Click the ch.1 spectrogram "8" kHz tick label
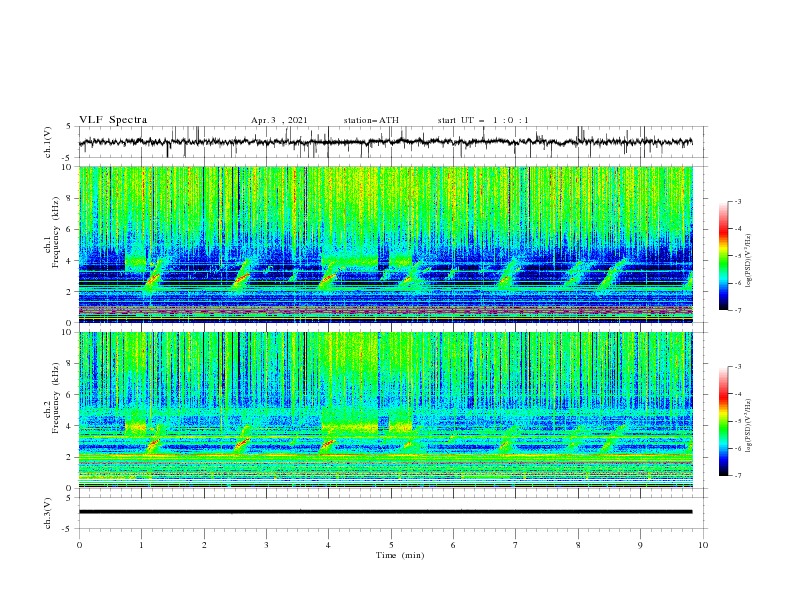 click(71, 198)
